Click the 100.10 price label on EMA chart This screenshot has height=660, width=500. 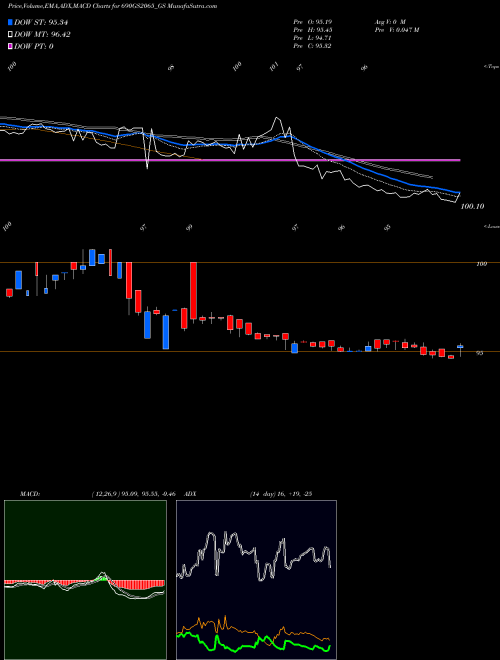473,206
